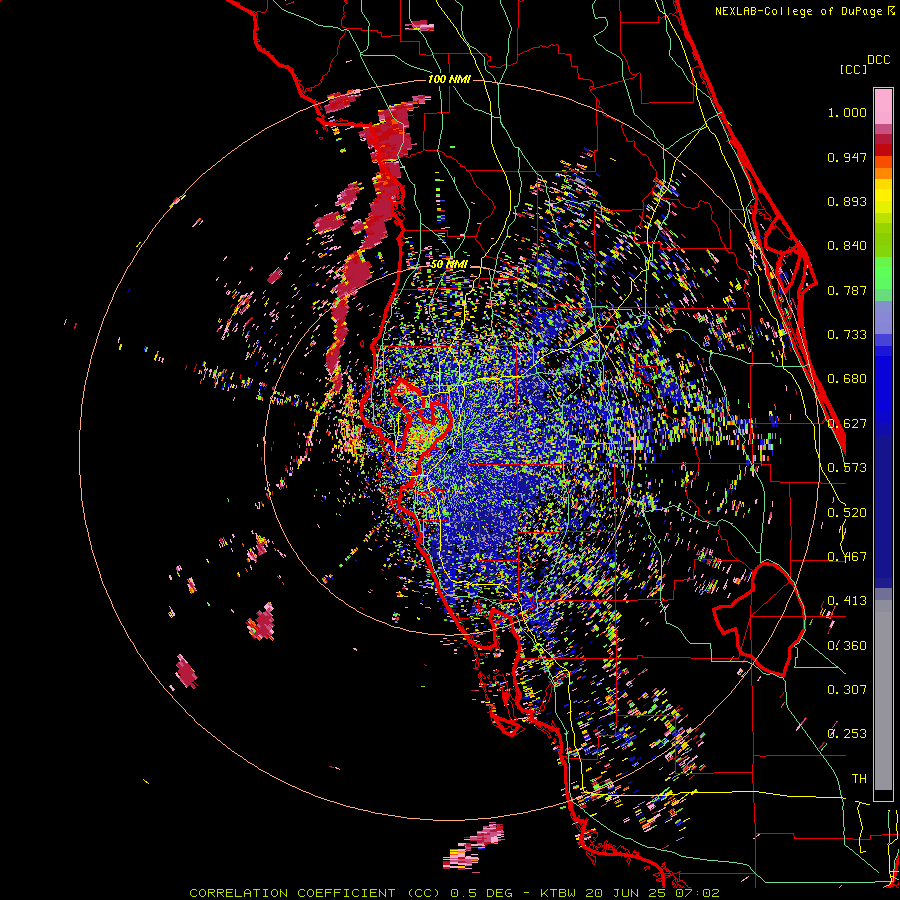
Task: Click the 0.787 color scale value
Action: [x=847, y=290]
